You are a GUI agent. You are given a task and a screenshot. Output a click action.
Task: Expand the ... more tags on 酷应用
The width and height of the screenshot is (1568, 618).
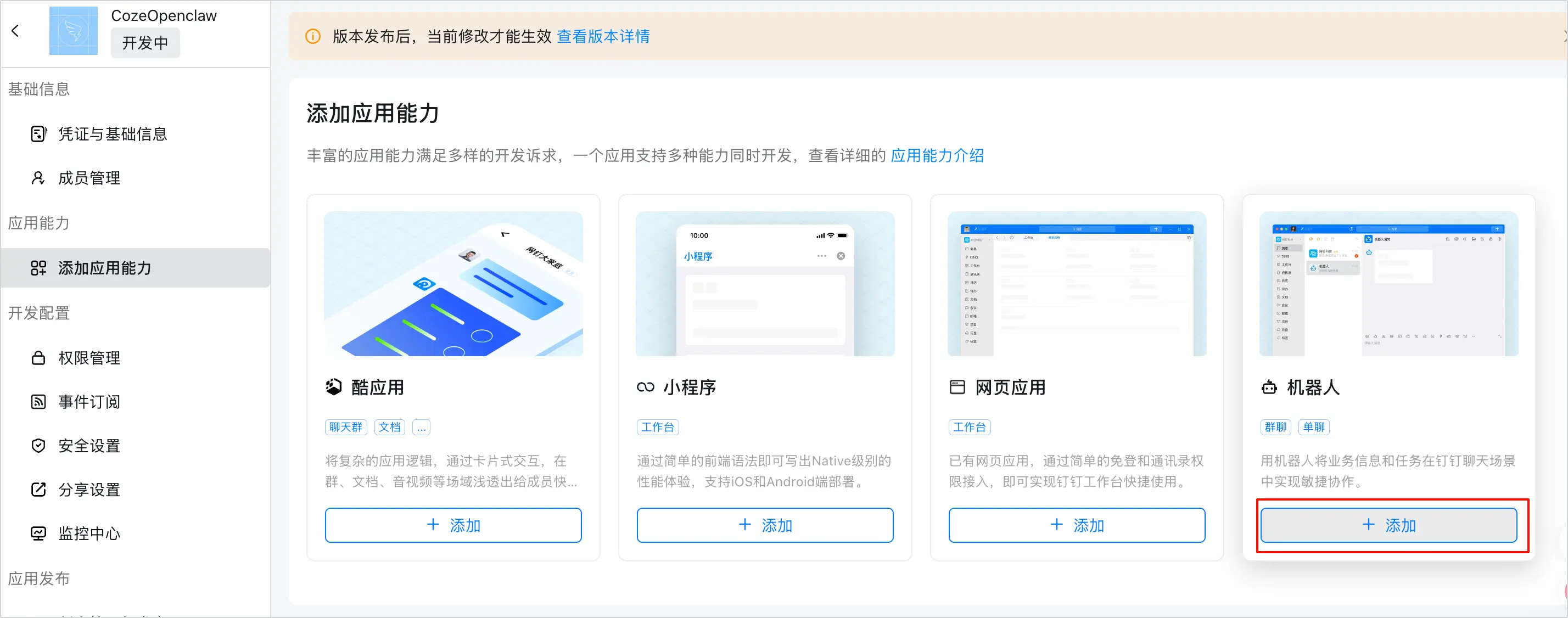click(421, 427)
